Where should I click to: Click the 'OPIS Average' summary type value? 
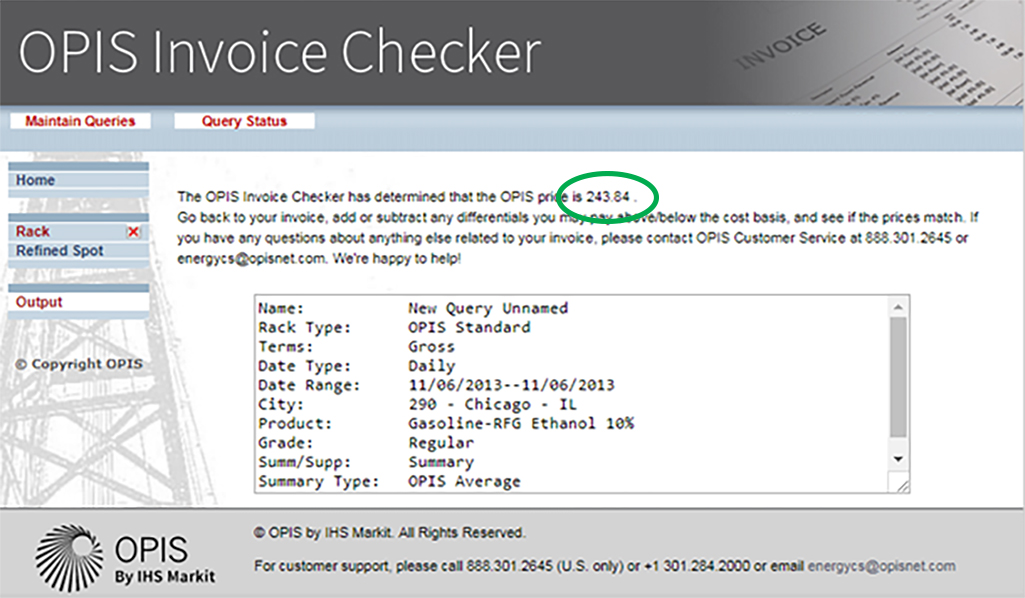click(x=464, y=482)
